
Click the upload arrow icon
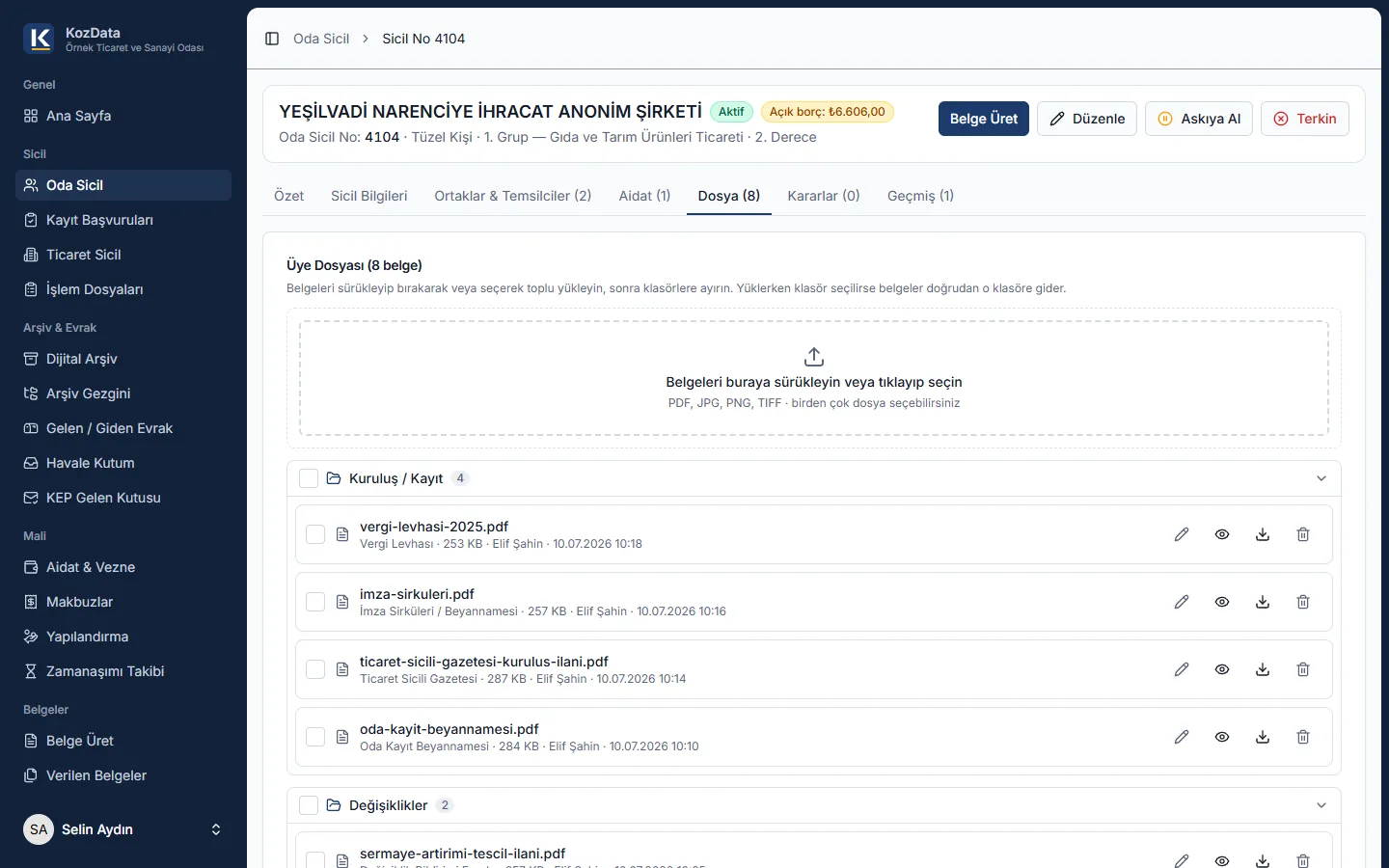(814, 357)
